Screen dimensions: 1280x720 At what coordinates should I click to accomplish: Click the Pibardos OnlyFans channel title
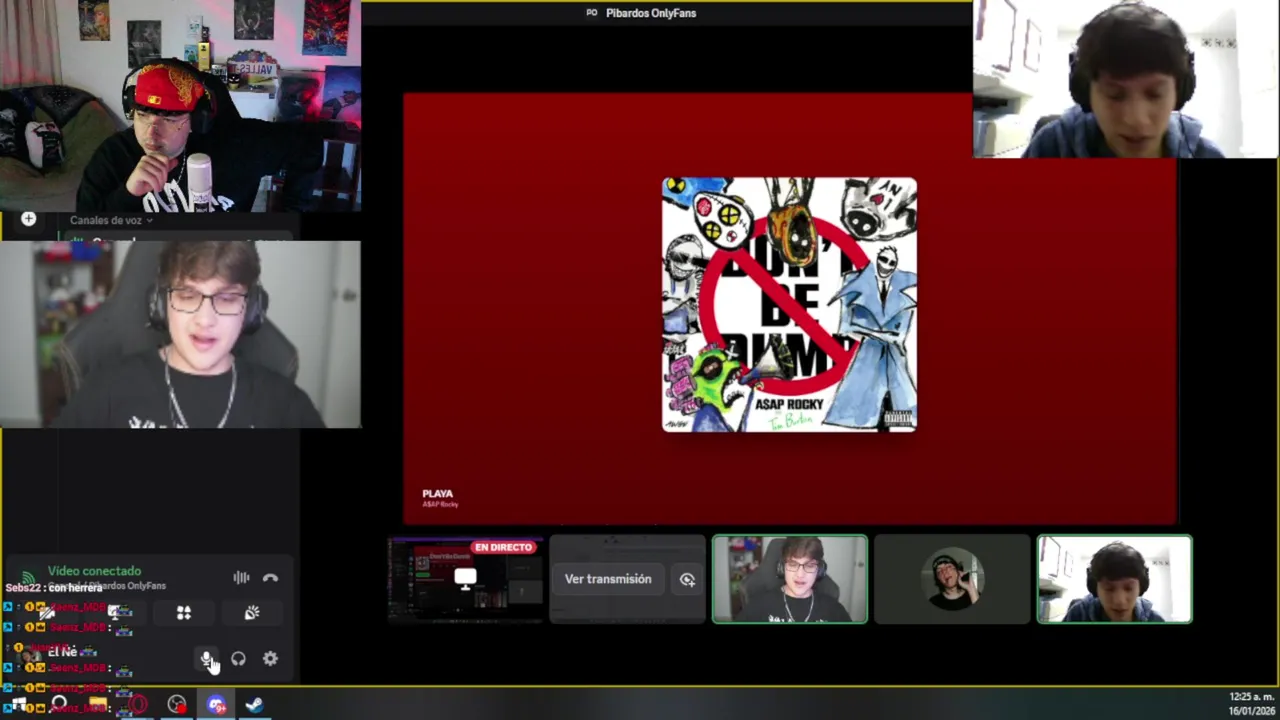coord(651,13)
